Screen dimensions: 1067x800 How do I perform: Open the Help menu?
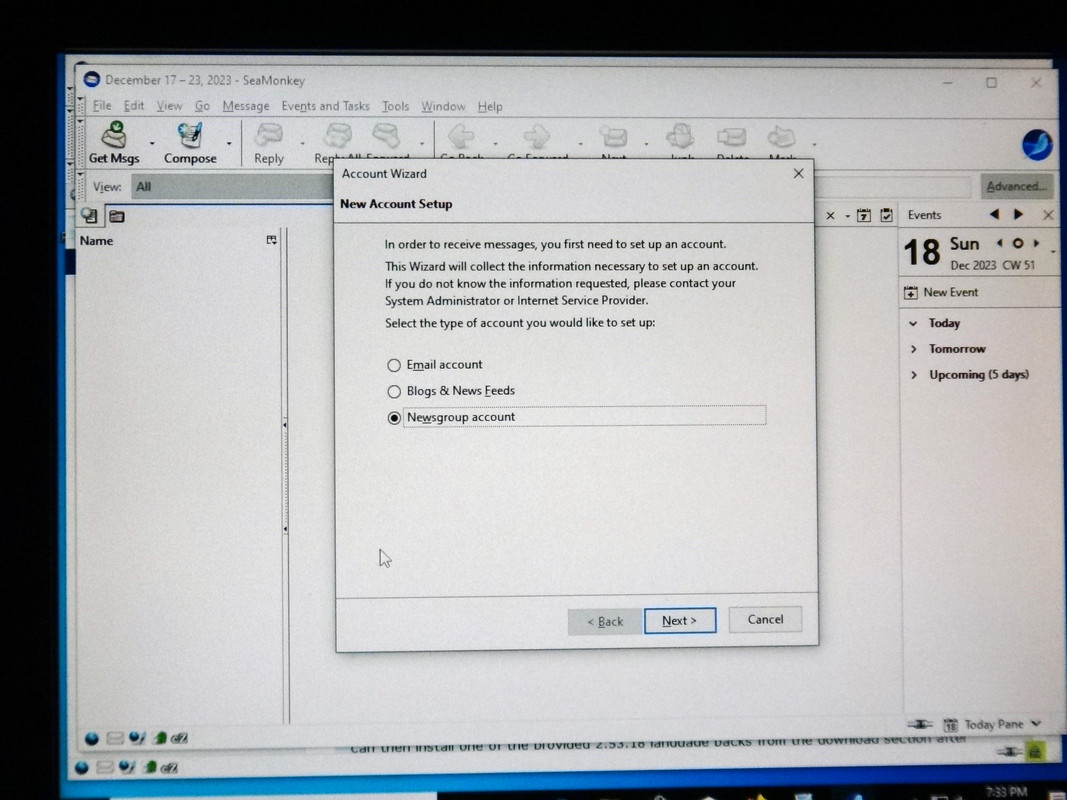pyautogui.click(x=490, y=107)
